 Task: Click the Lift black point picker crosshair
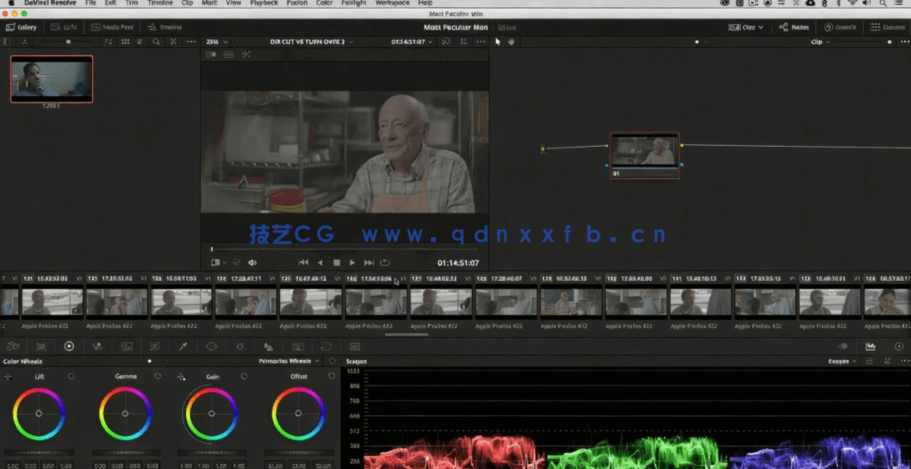pos(8,377)
